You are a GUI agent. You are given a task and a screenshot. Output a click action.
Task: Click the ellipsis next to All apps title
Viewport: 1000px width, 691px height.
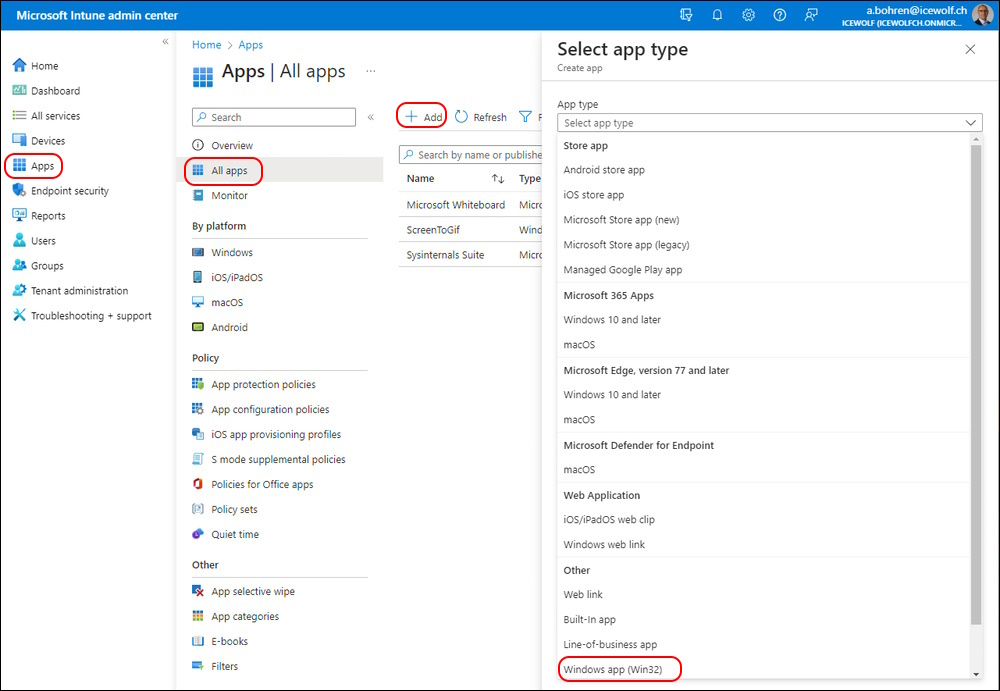point(371,71)
